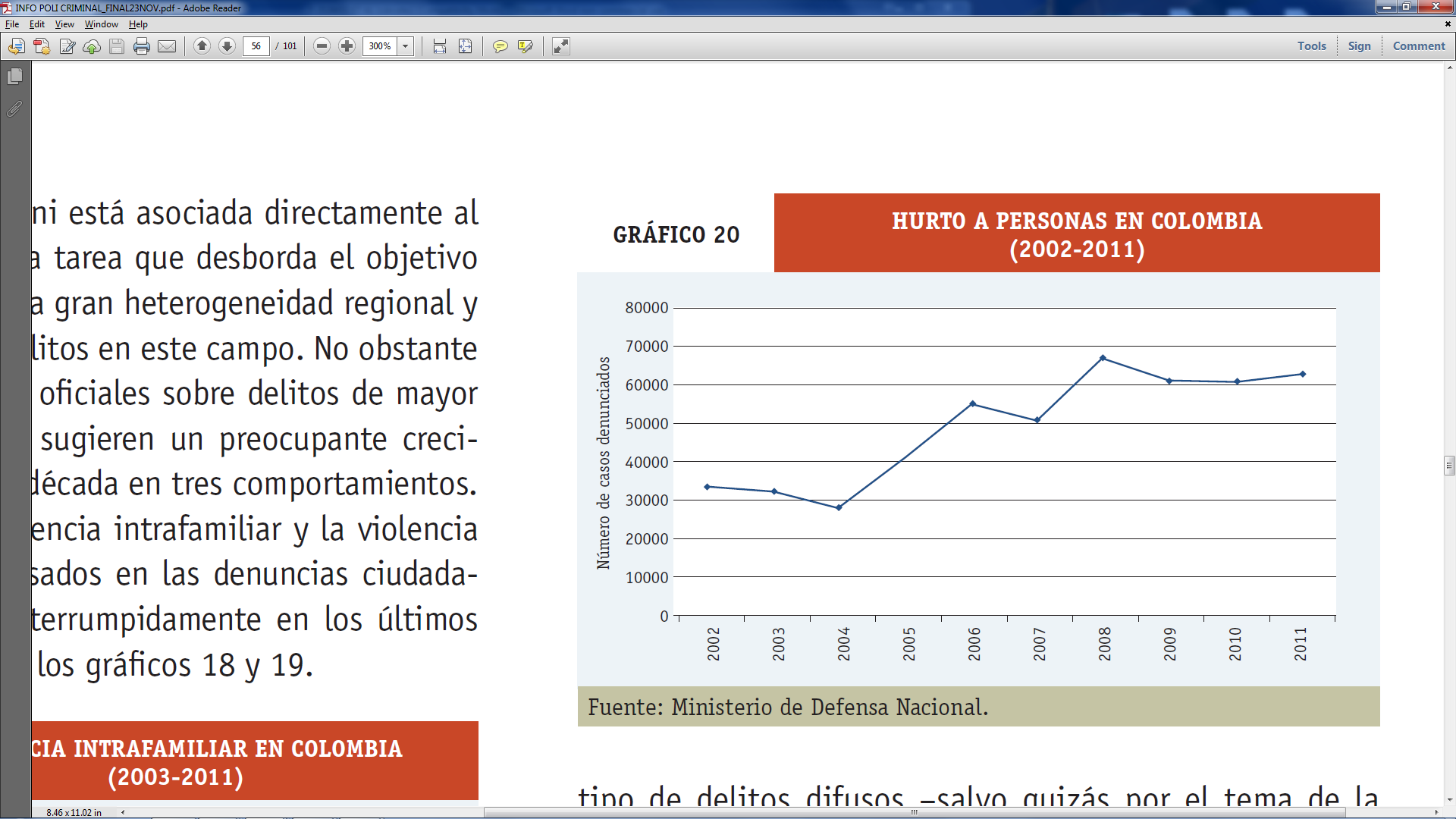Switch to read mode icon

pos(560,46)
